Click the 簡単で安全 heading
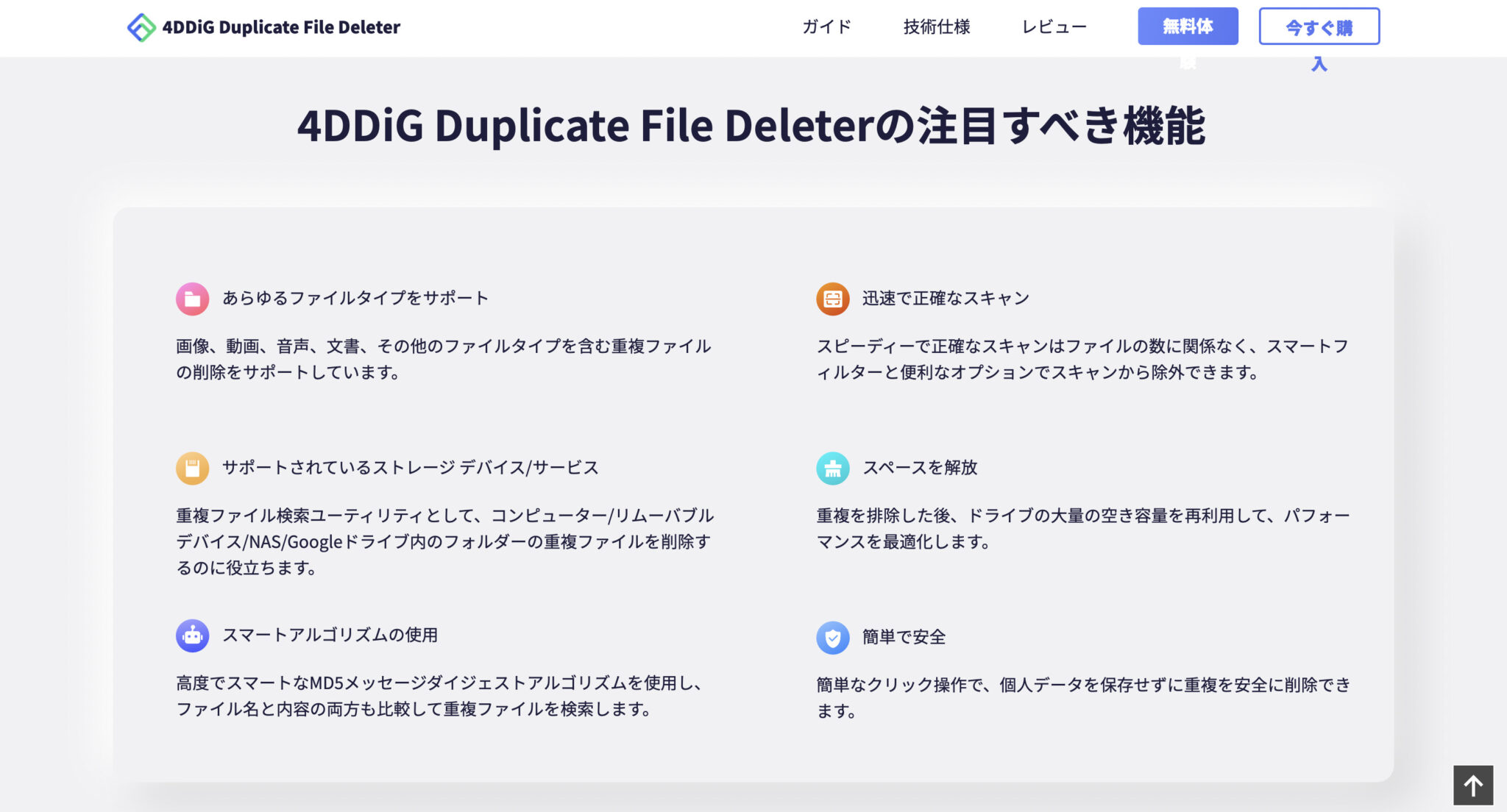This screenshot has width=1507, height=812. 905,638
